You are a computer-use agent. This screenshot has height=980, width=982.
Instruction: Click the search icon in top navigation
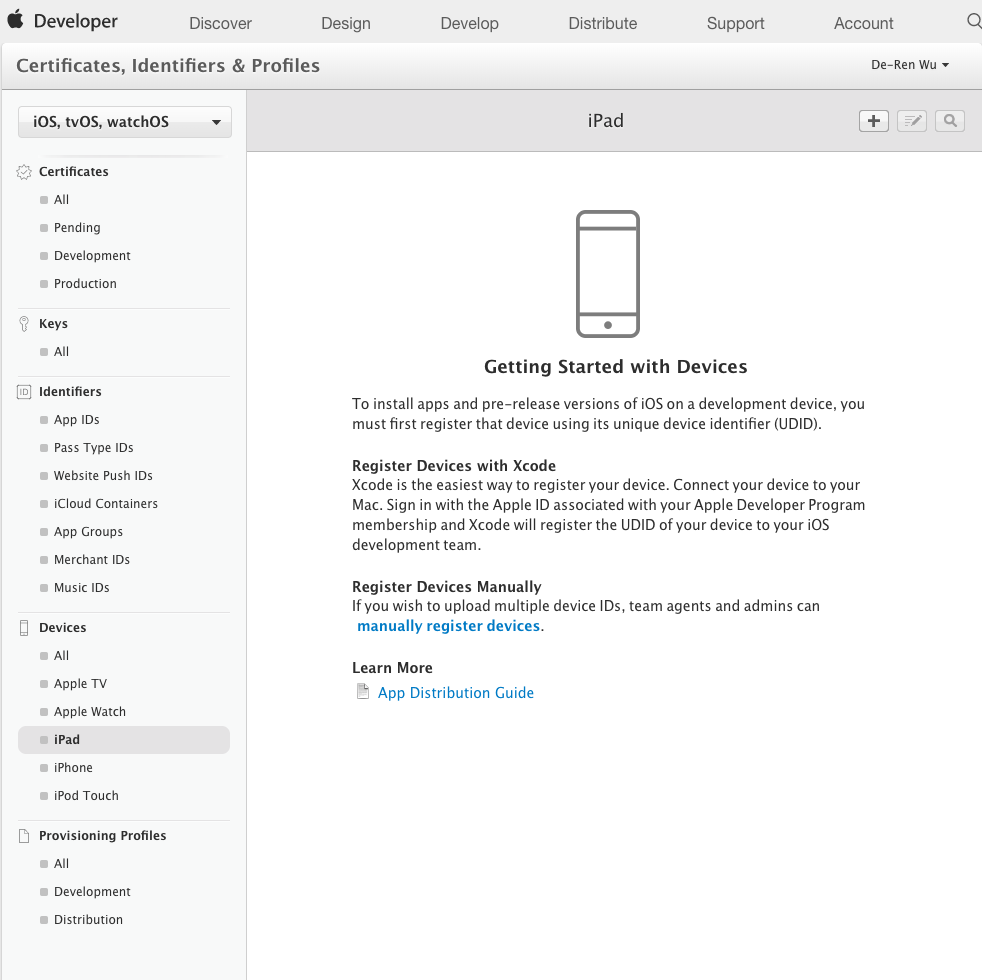tap(973, 21)
